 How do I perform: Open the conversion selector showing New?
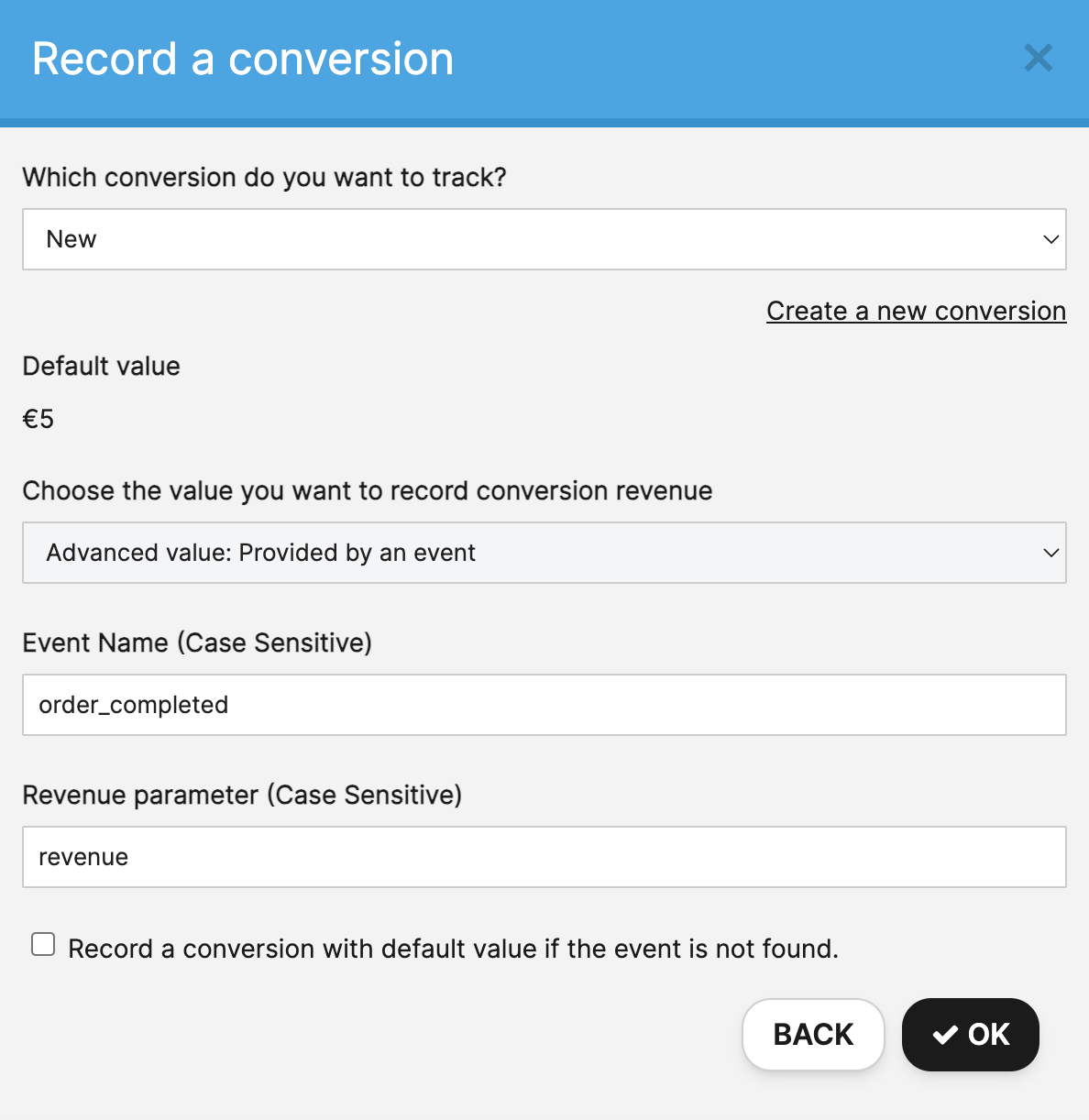[x=543, y=239]
